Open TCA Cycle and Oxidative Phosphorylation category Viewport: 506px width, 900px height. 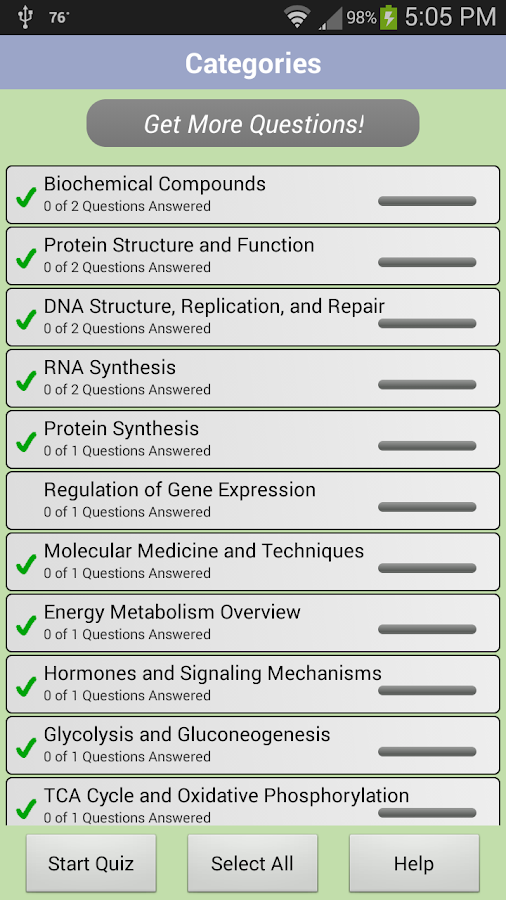pos(253,802)
